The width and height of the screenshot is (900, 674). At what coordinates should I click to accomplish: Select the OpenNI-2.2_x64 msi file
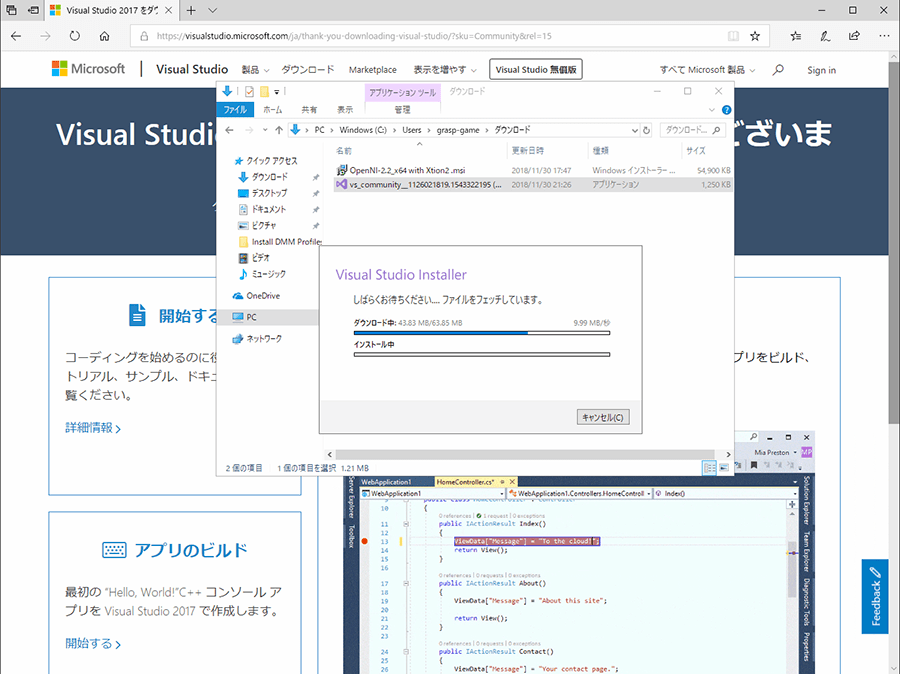click(407, 170)
